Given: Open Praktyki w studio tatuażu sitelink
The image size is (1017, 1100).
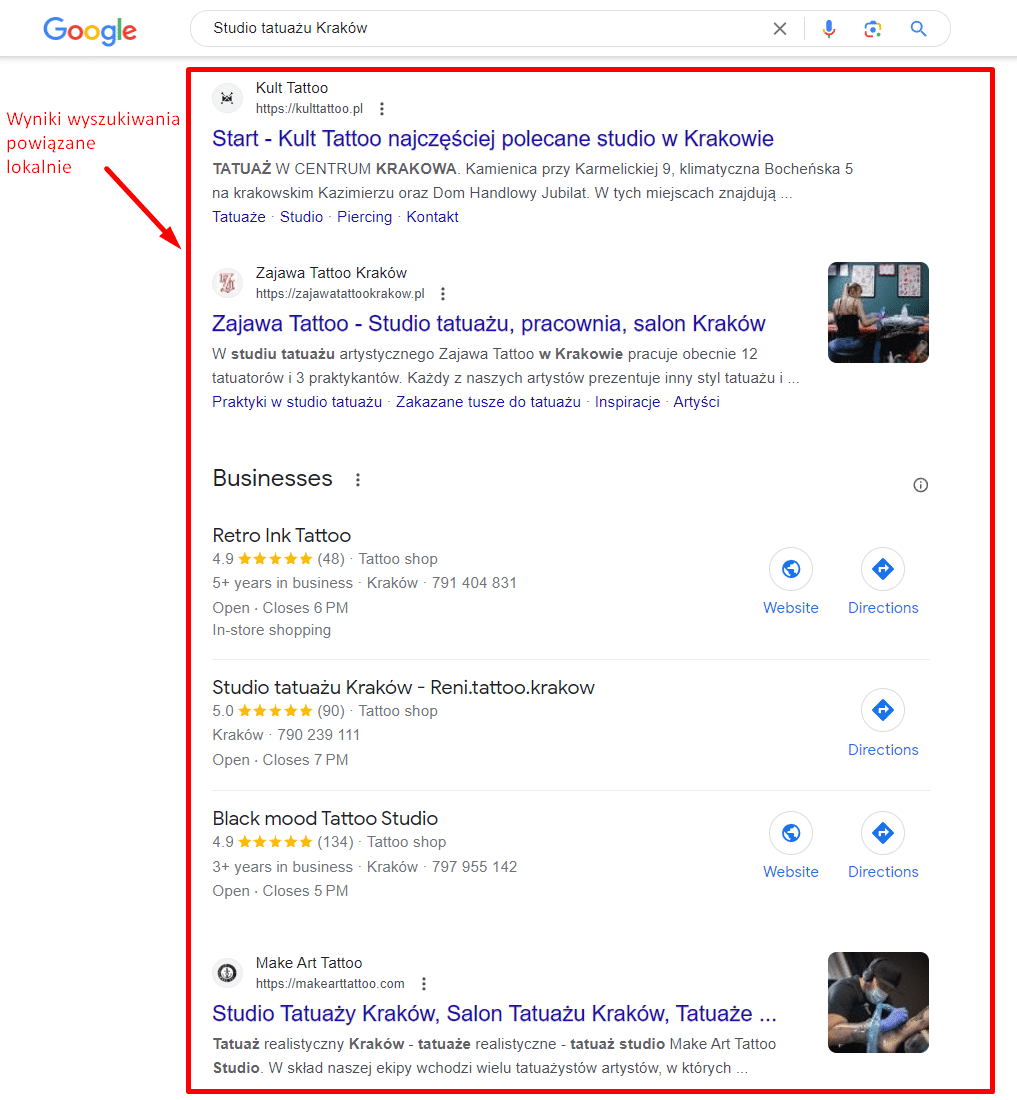Looking at the screenshot, I should (297, 402).
